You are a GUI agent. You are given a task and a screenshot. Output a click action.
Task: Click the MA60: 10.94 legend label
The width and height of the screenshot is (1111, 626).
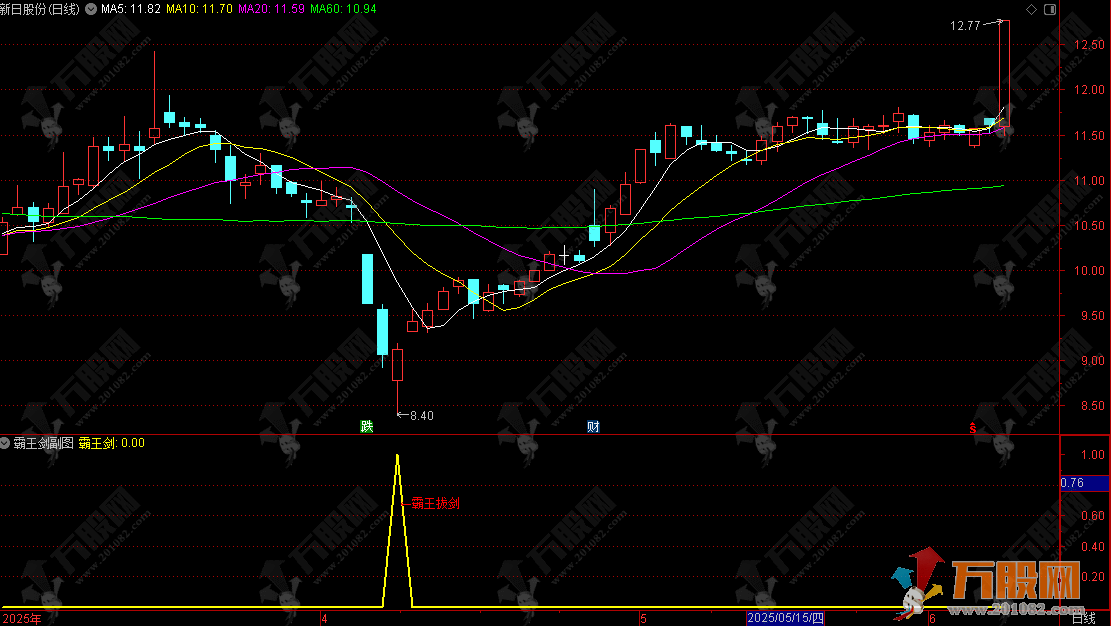click(344, 9)
